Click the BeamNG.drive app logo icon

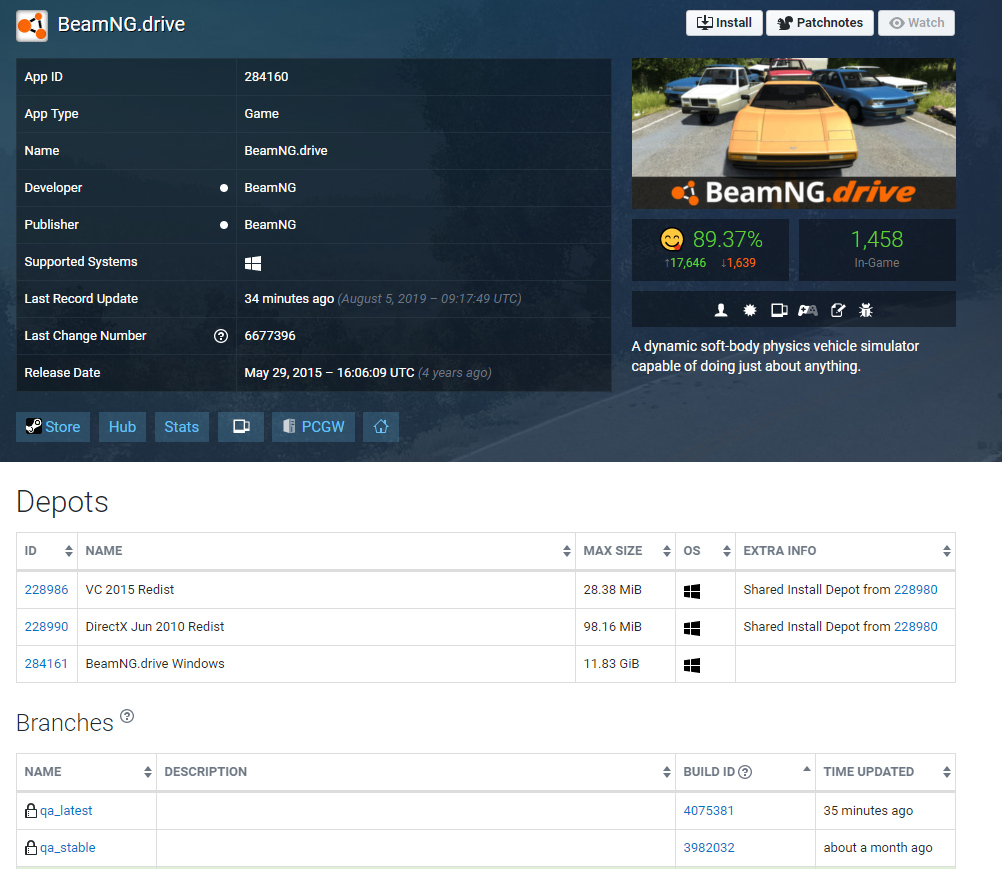[x=32, y=26]
